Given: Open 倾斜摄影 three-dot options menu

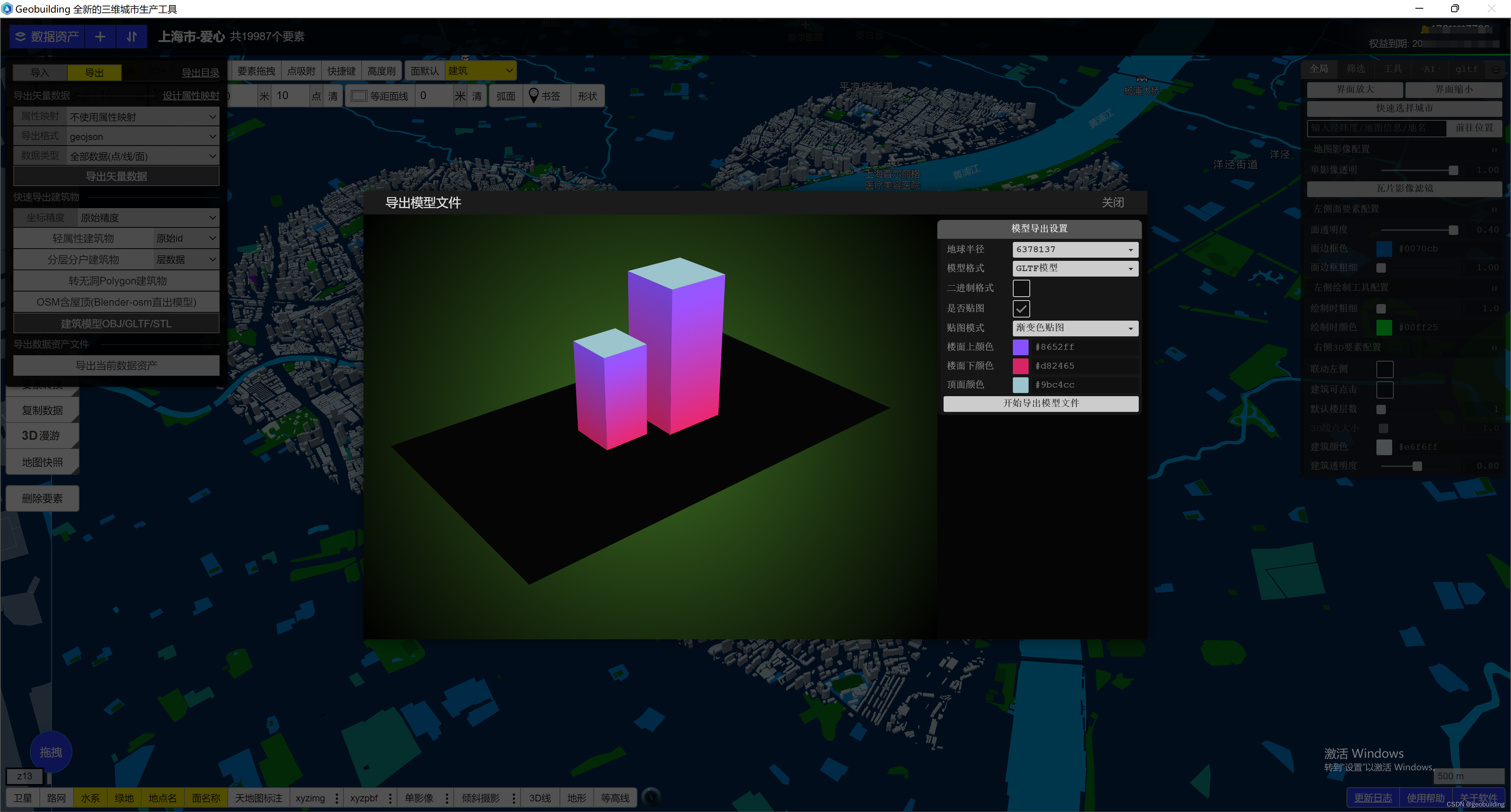Looking at the screenshot, I should [x=514, y=798].
